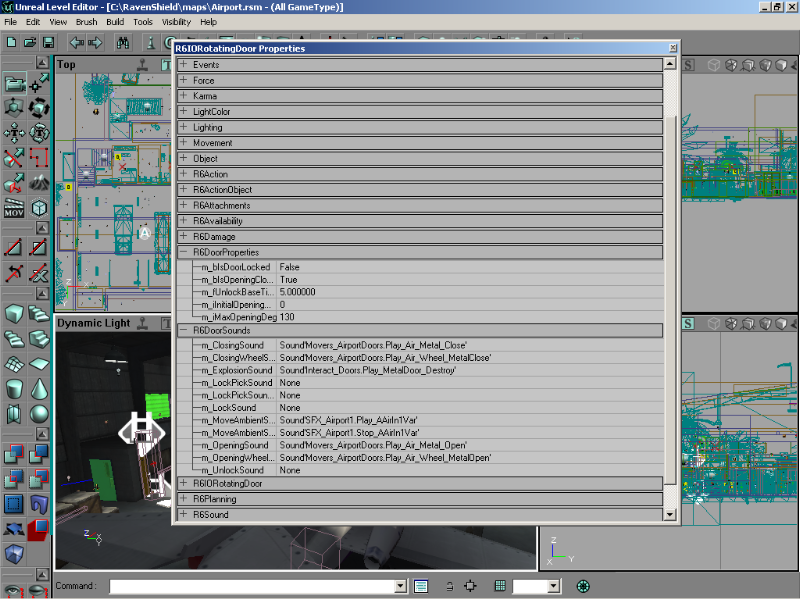Click the properties scrollbar down arrow
The image size is (800, 600).
pos(670,514)
